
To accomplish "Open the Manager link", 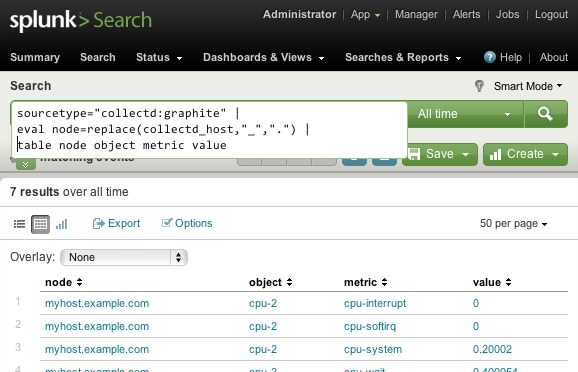I will coord(416,14).
